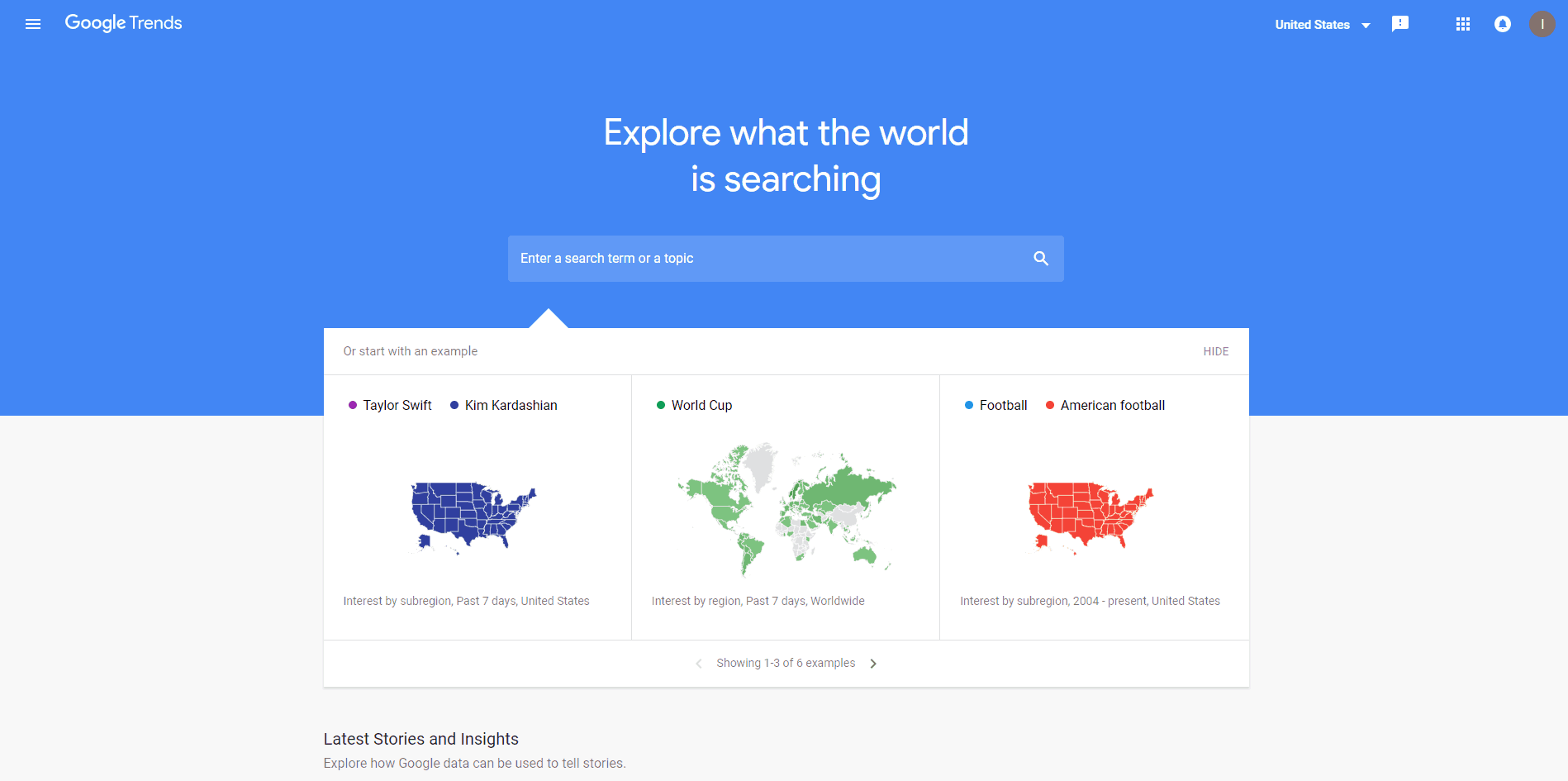1568x781 pixels.
Task: Open the Kim Kardashian example term
Action: 511,405
